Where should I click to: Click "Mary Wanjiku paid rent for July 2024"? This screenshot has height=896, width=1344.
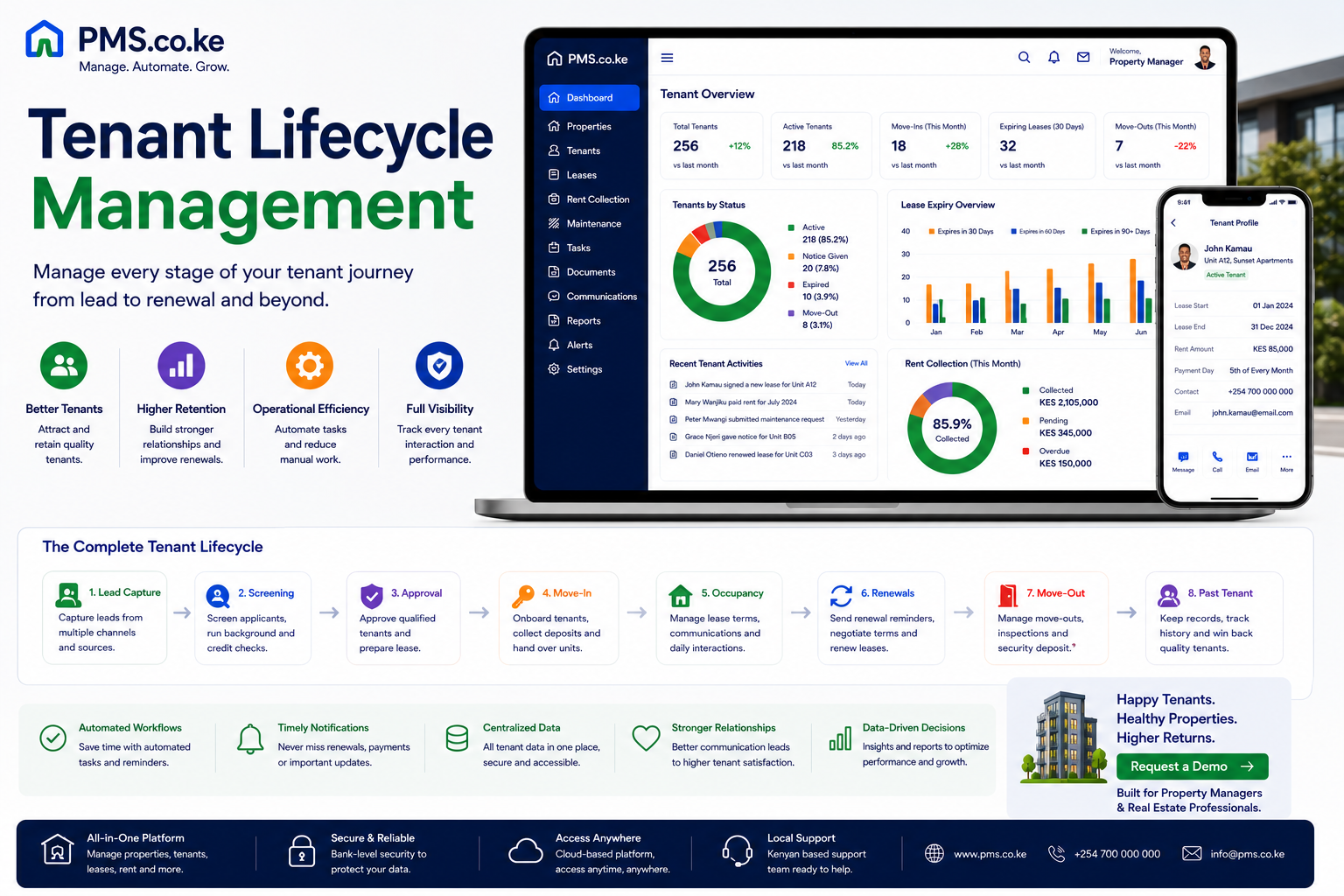(x=740, y=402)
